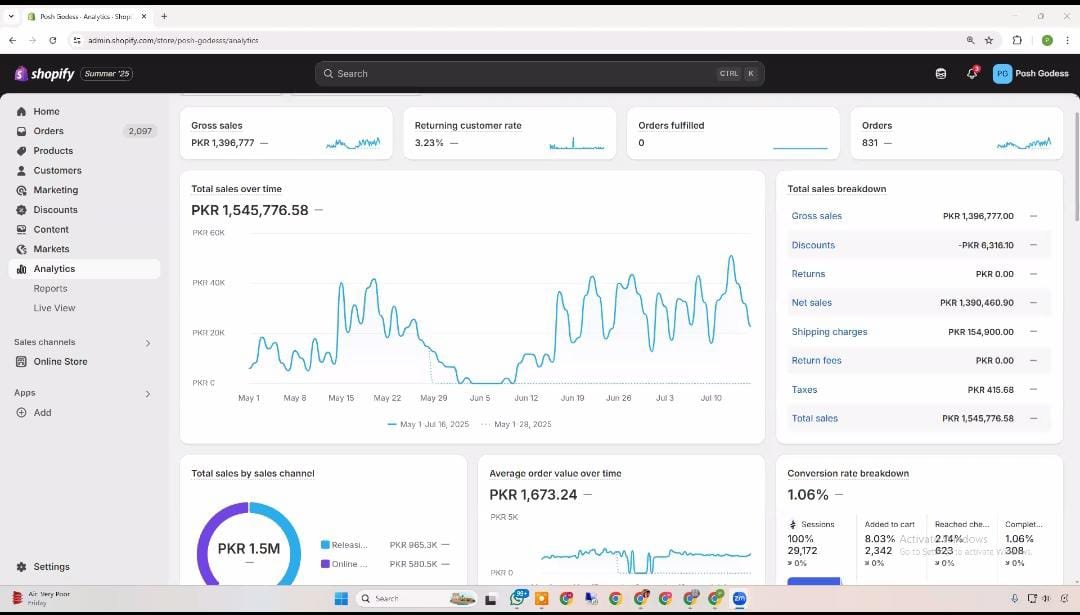Open Live View under Analytics
The width and height of the screenshot is (1080, 615).
click(54, 308)
